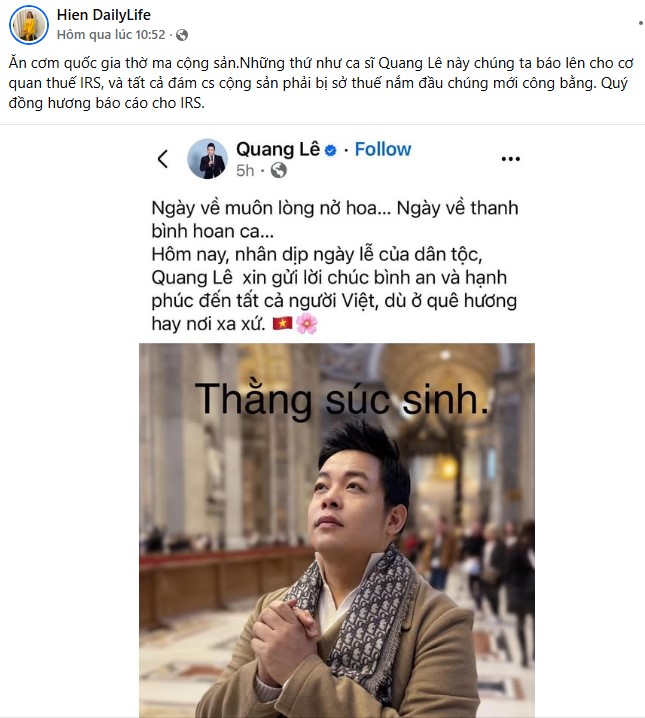Open the post timestamp Hôm qua lúc 10:52
This screenshot has height=718, width=645.
pos(111,35)
